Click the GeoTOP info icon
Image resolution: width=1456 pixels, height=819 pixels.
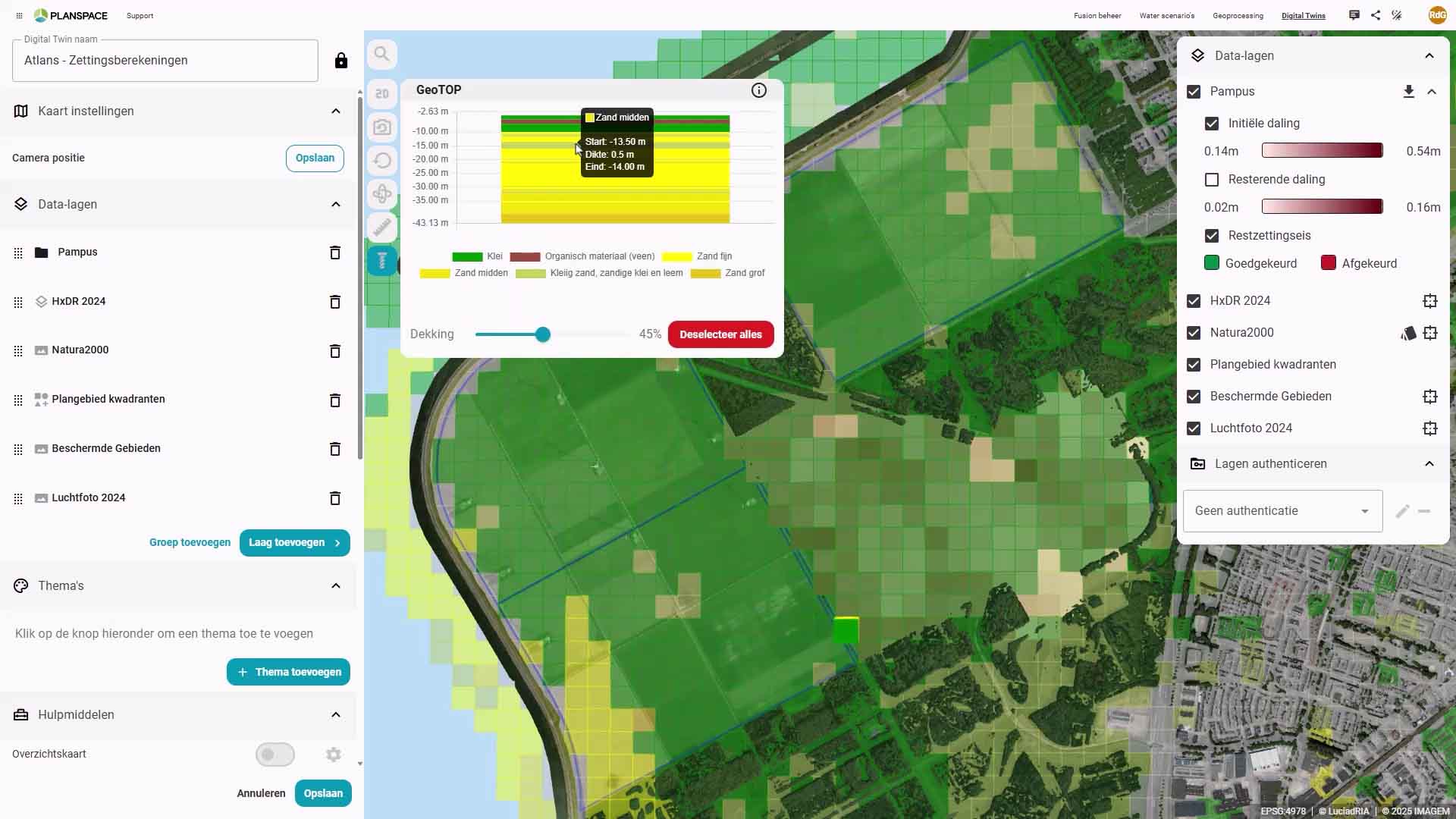758,90
